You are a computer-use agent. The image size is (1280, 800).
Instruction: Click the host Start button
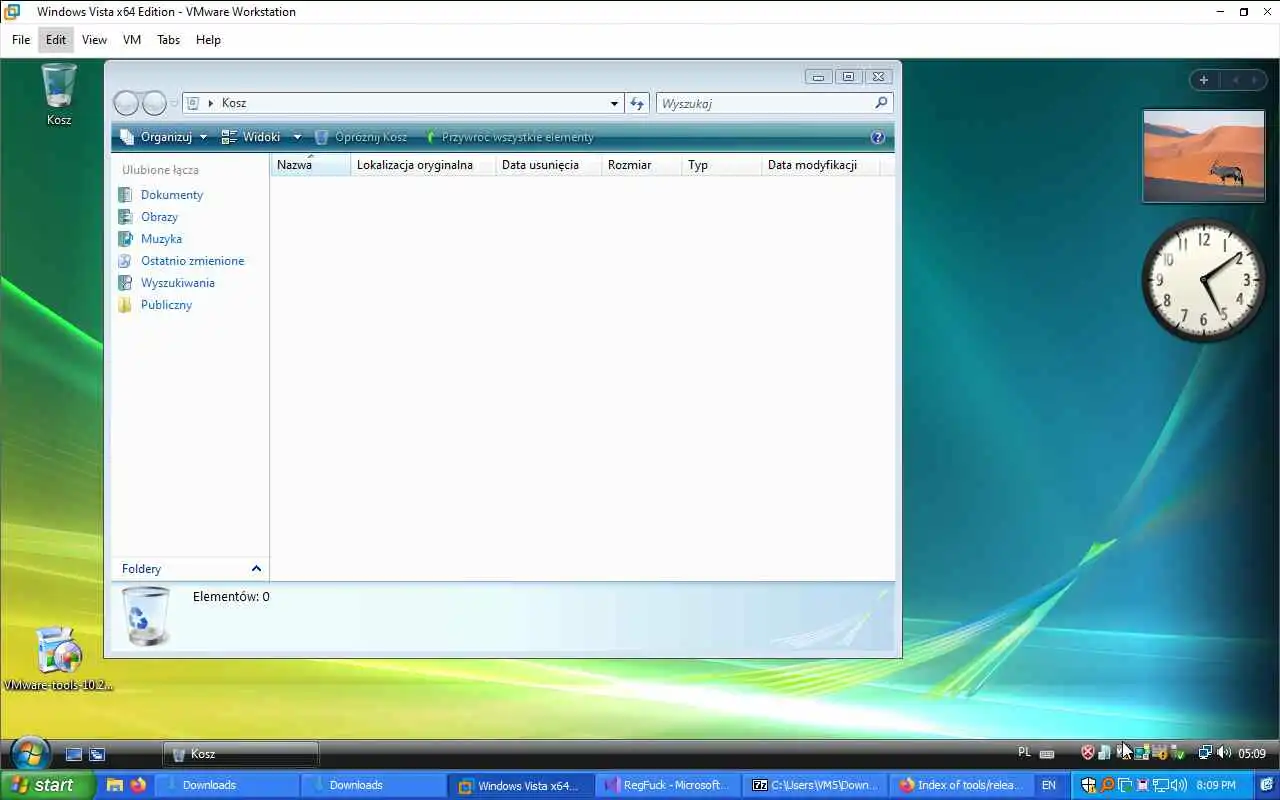(47, 785)
